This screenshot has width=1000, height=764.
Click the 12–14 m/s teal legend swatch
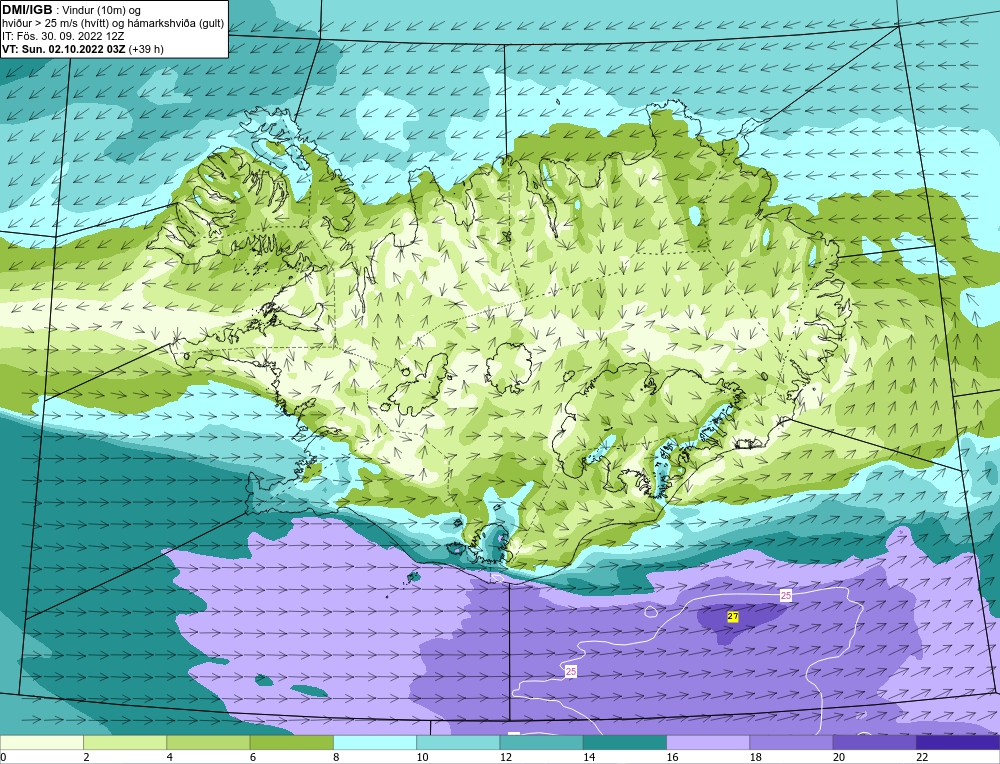pos(541,743)
